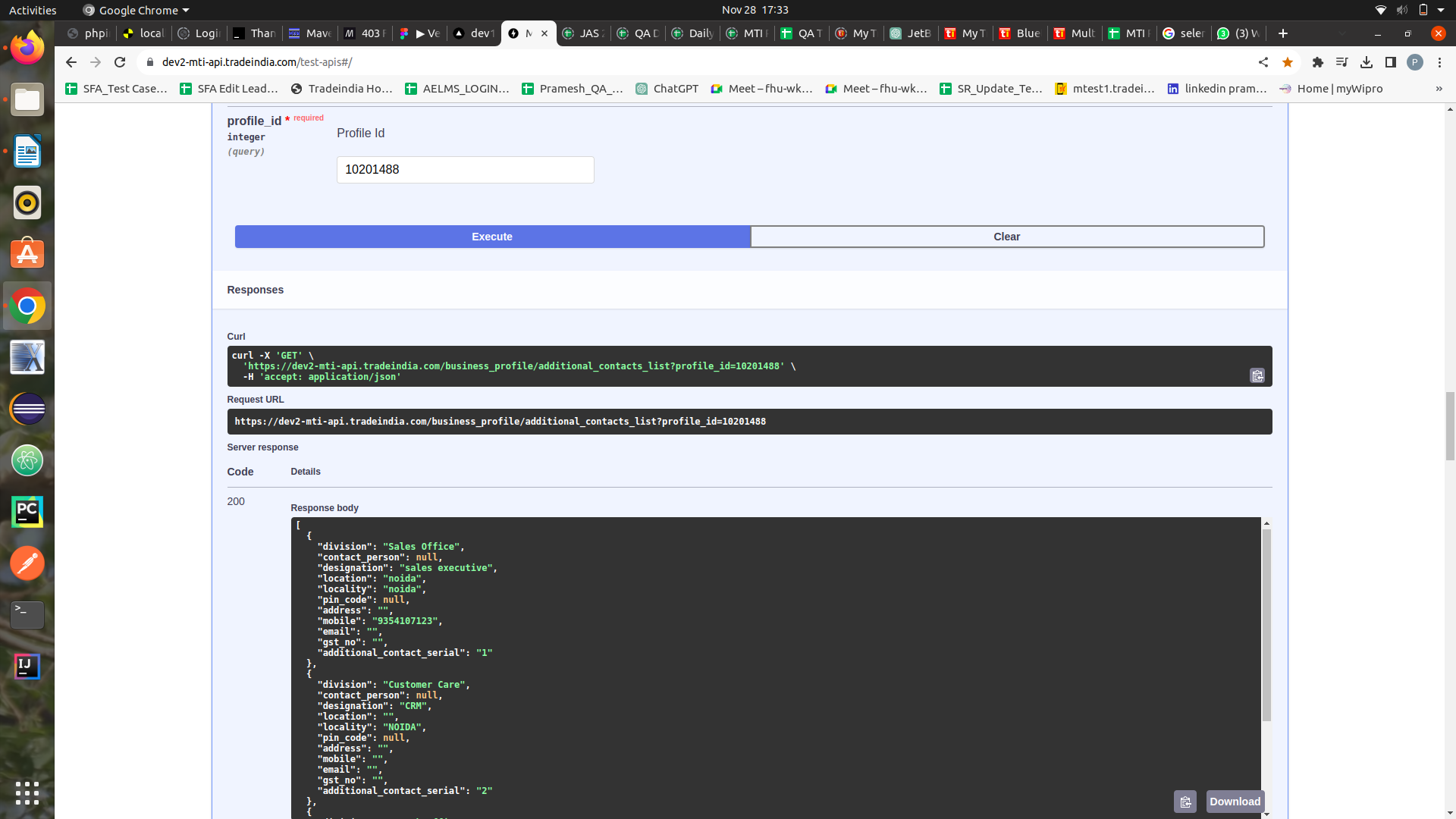
Task: Click the page reload/refresh icon
Action: pyautogui.click(x=120, y=62)
